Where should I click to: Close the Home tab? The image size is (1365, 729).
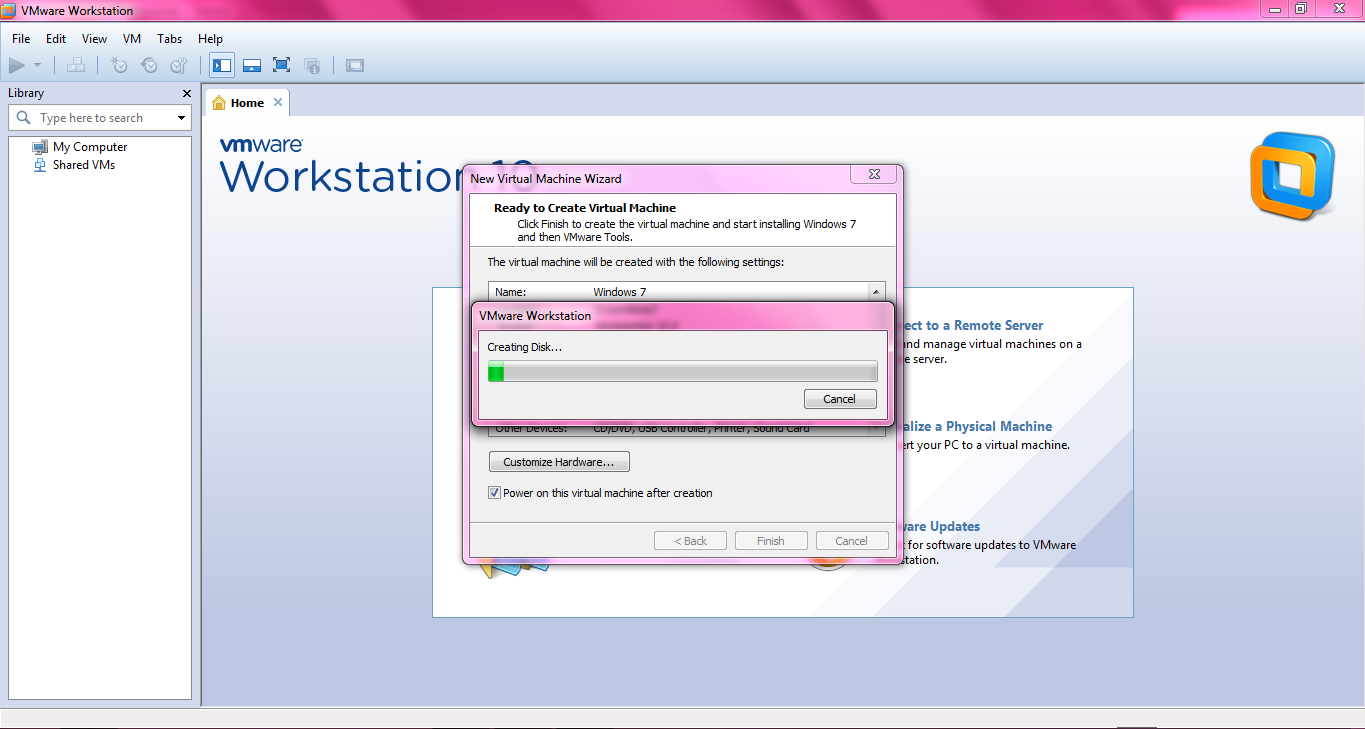click(x=278, y=102)
